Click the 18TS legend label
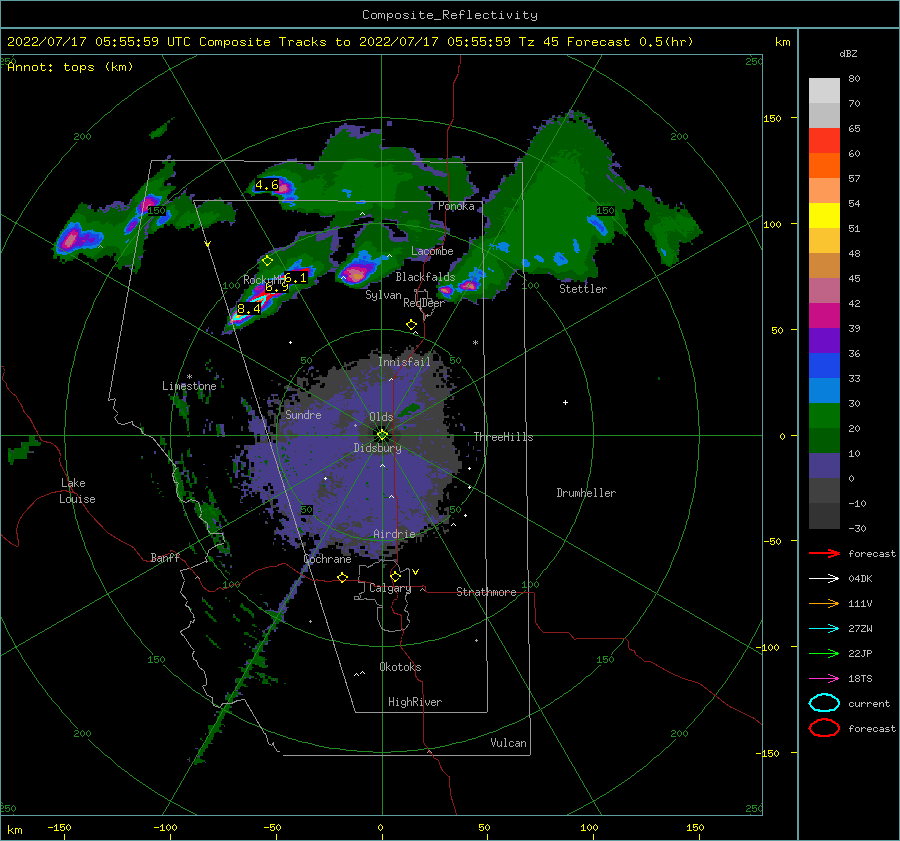The height and width of the screenshot is (841, 900). coord(860,679)
